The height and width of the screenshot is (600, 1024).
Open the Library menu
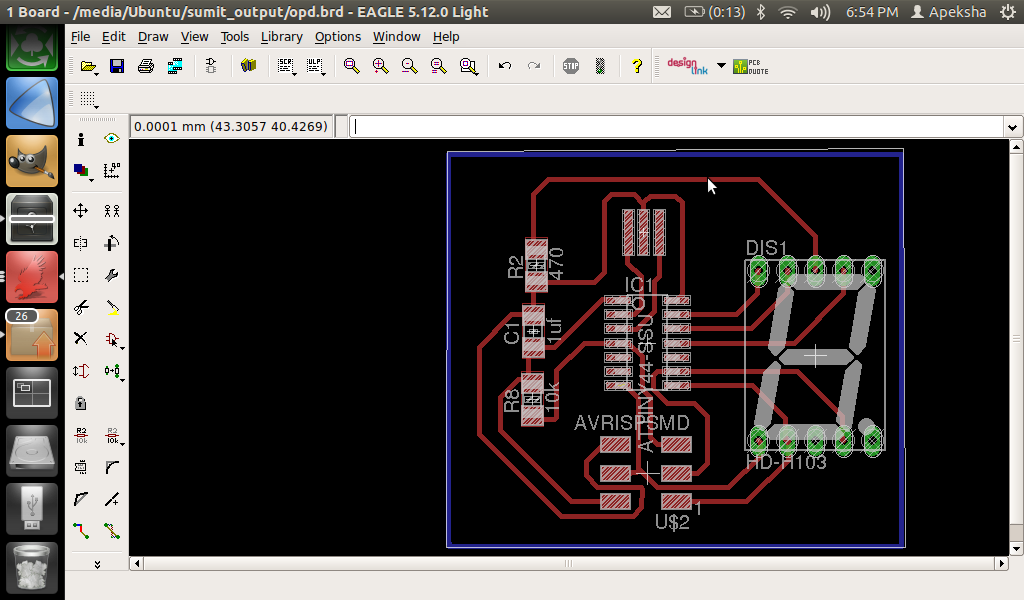(x=281, y=37)
